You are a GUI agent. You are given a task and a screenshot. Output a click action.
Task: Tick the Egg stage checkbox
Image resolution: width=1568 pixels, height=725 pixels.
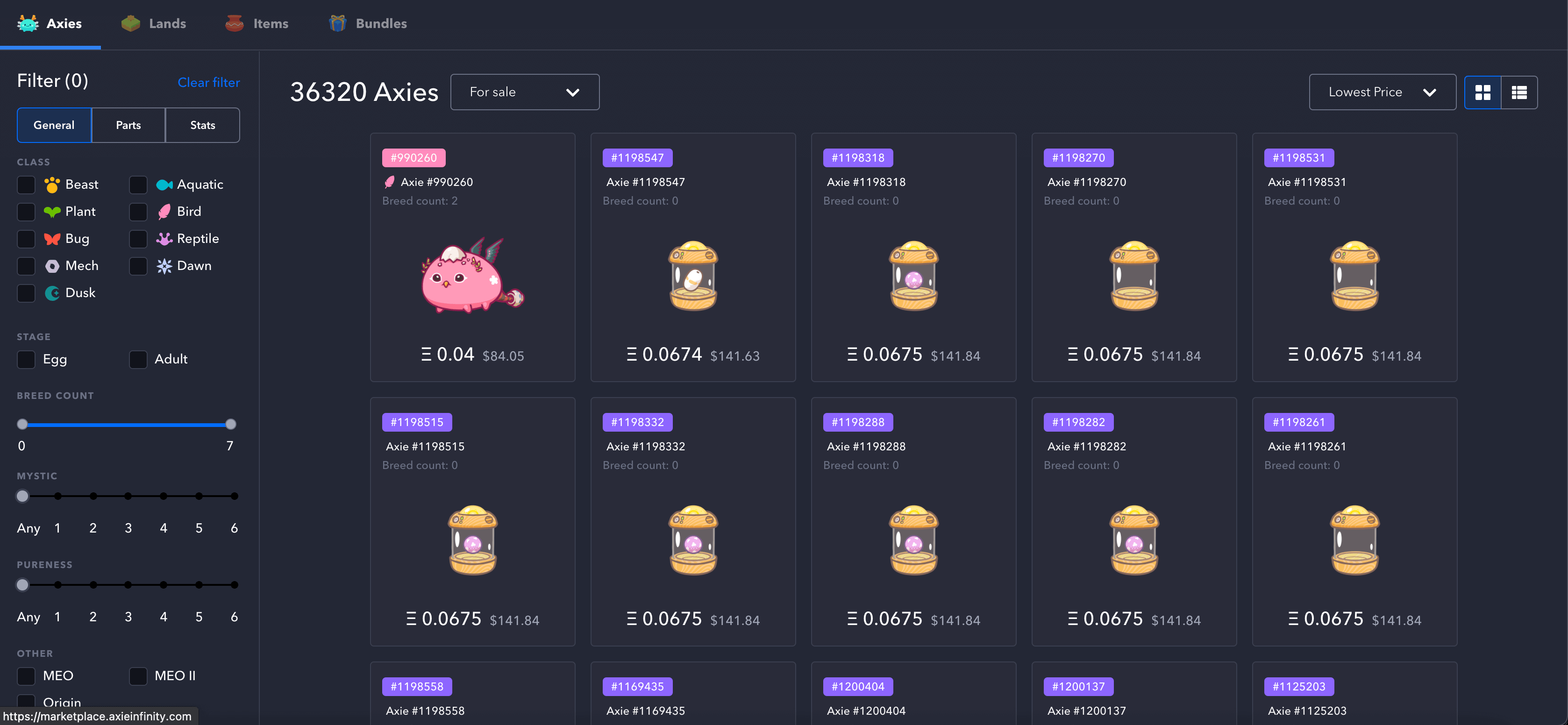(x=26, y=359)
